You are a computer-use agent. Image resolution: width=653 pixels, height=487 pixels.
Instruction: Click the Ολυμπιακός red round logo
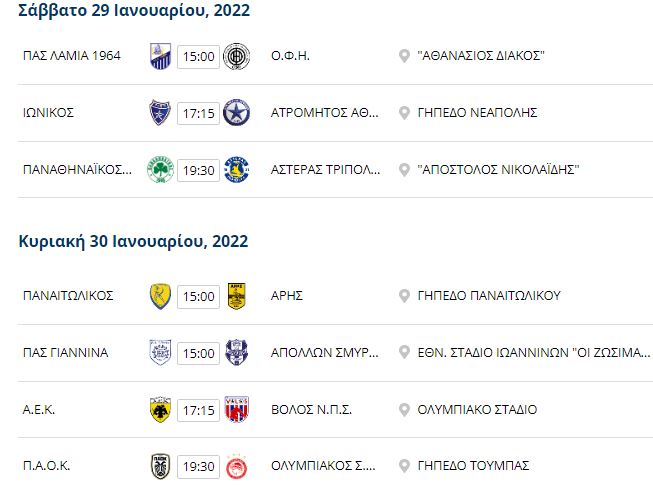tap(237, 466)
